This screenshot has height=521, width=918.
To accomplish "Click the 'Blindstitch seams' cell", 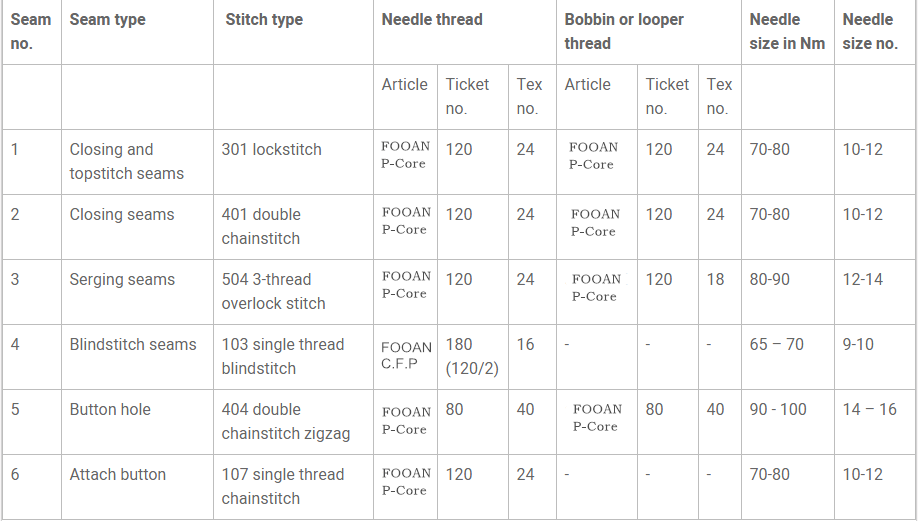I will (x=138, y=357).
